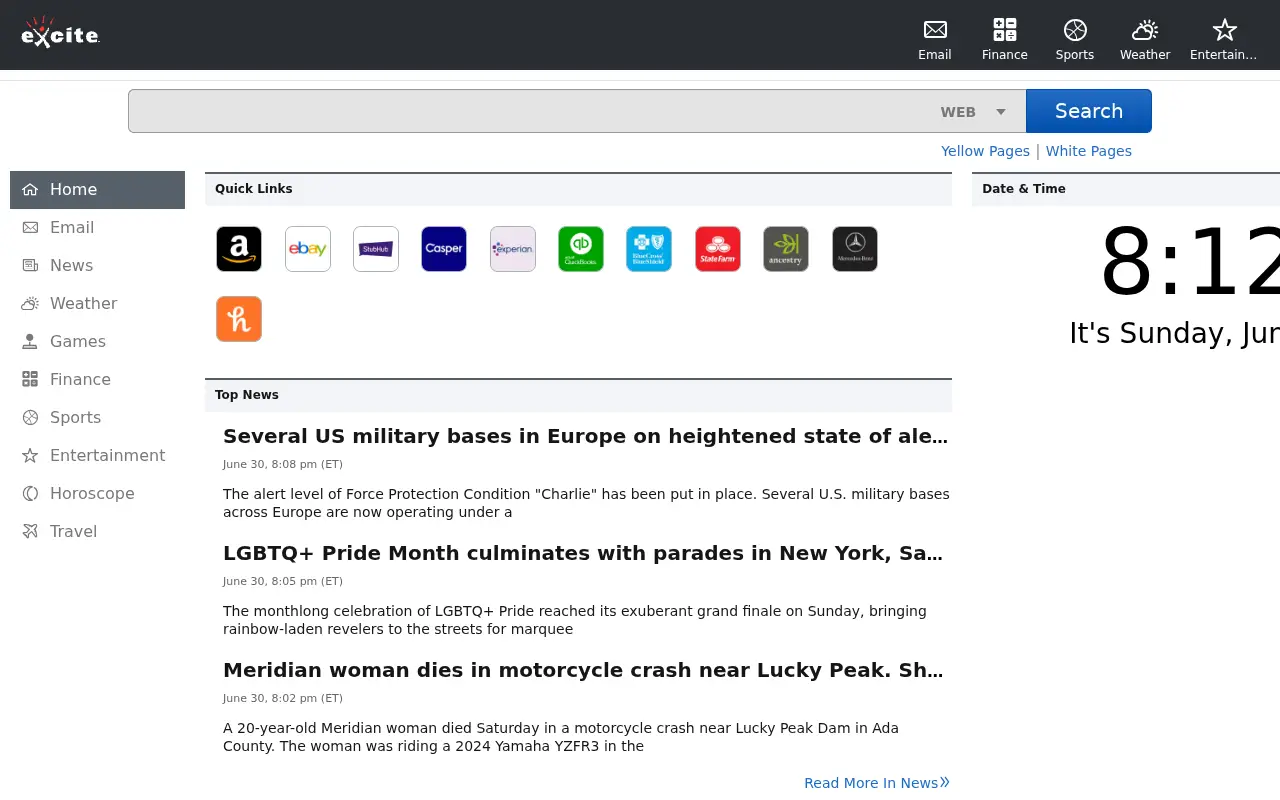The height and width of the screenshot is (800, 1280).
Task: Open the eBay quick link
Action: [x=308, y=249]
